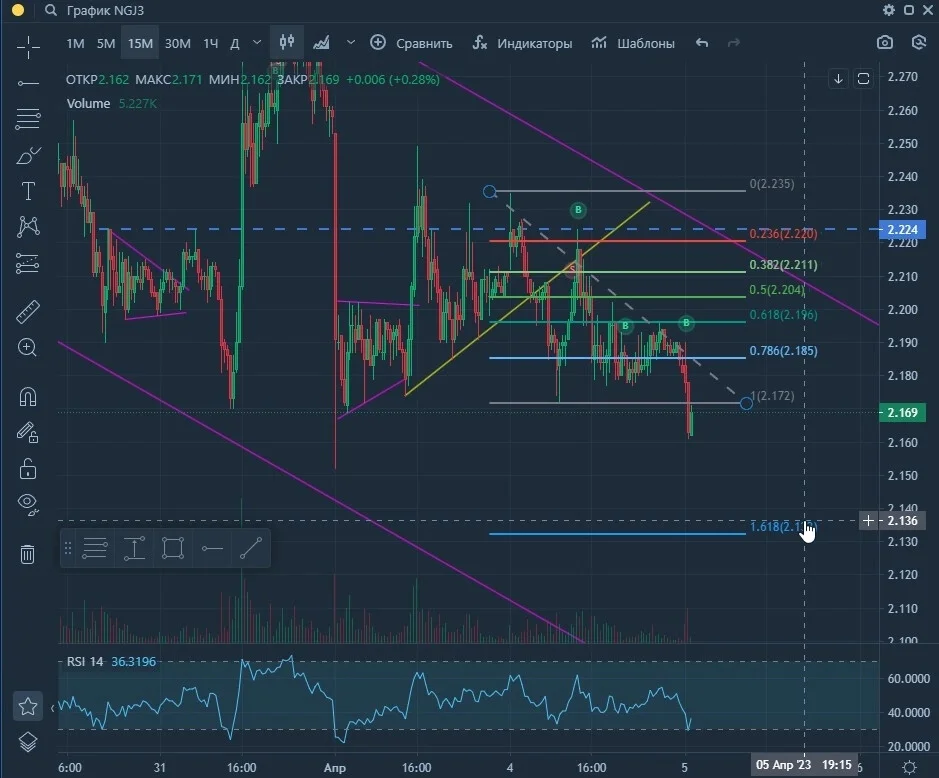Switch to 1M timeframe
Viewport: 939px width, 778px height.
[75, 43]
